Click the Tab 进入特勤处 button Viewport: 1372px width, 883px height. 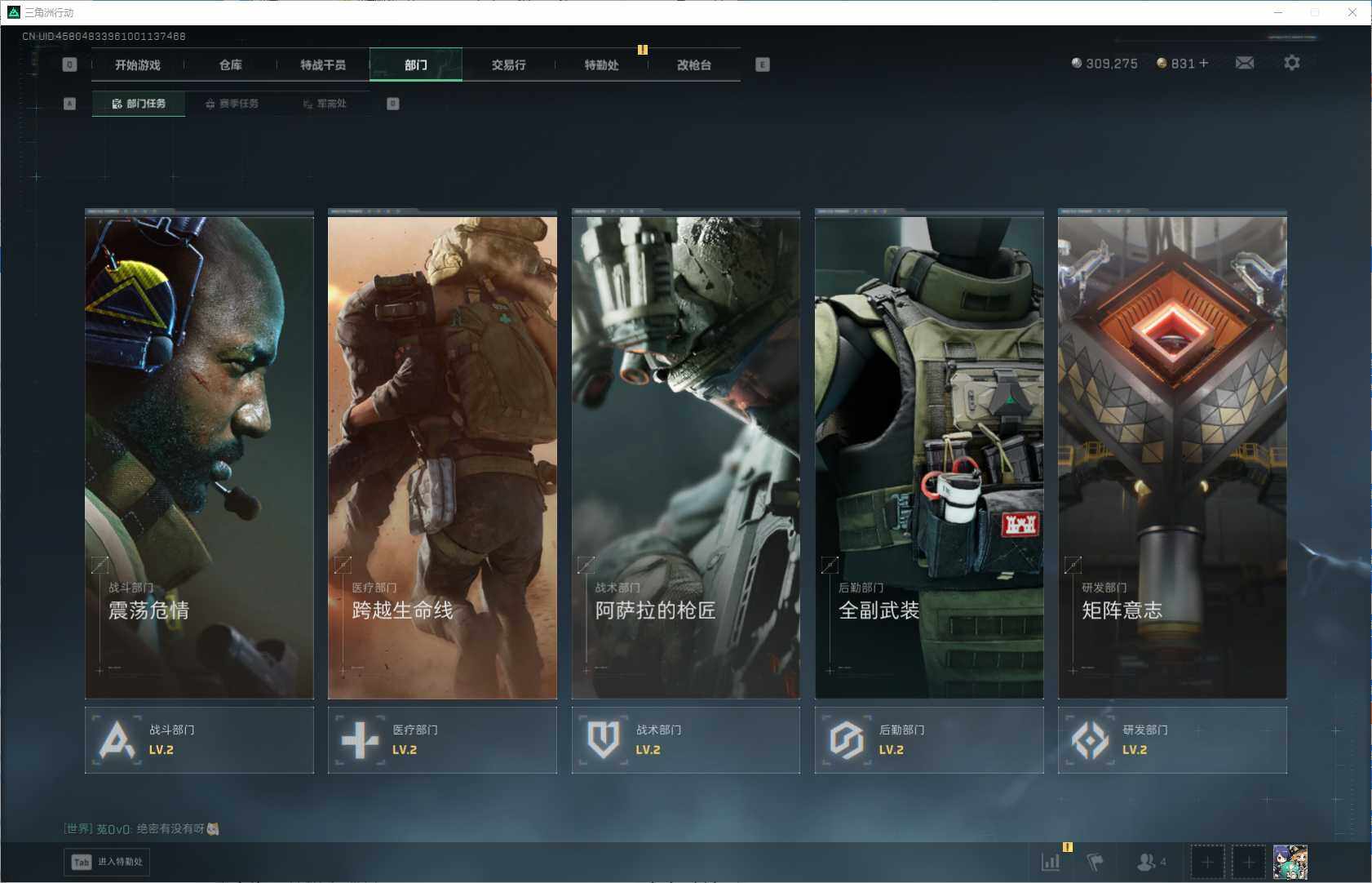(107, 862)
